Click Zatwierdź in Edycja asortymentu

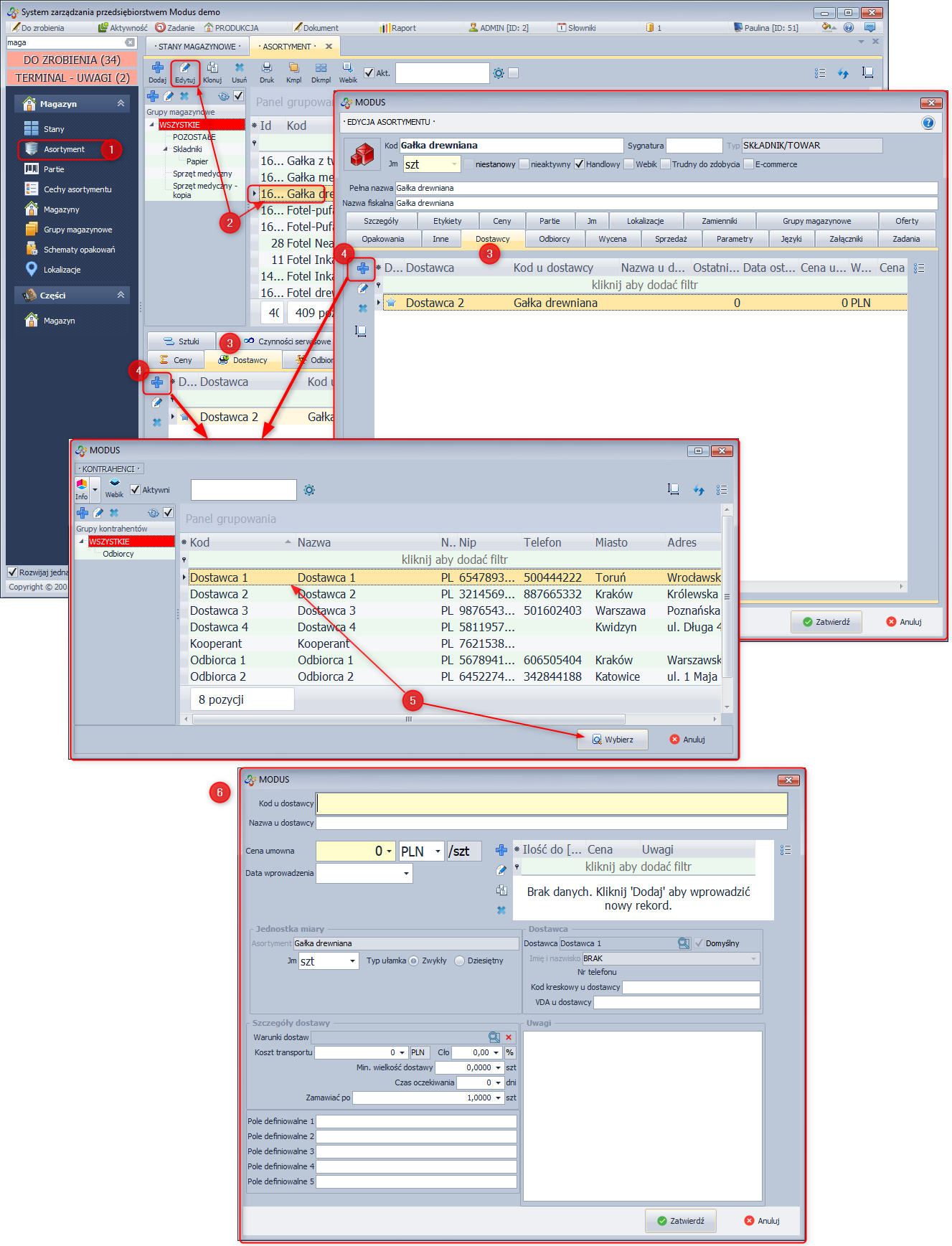point(826,622)
